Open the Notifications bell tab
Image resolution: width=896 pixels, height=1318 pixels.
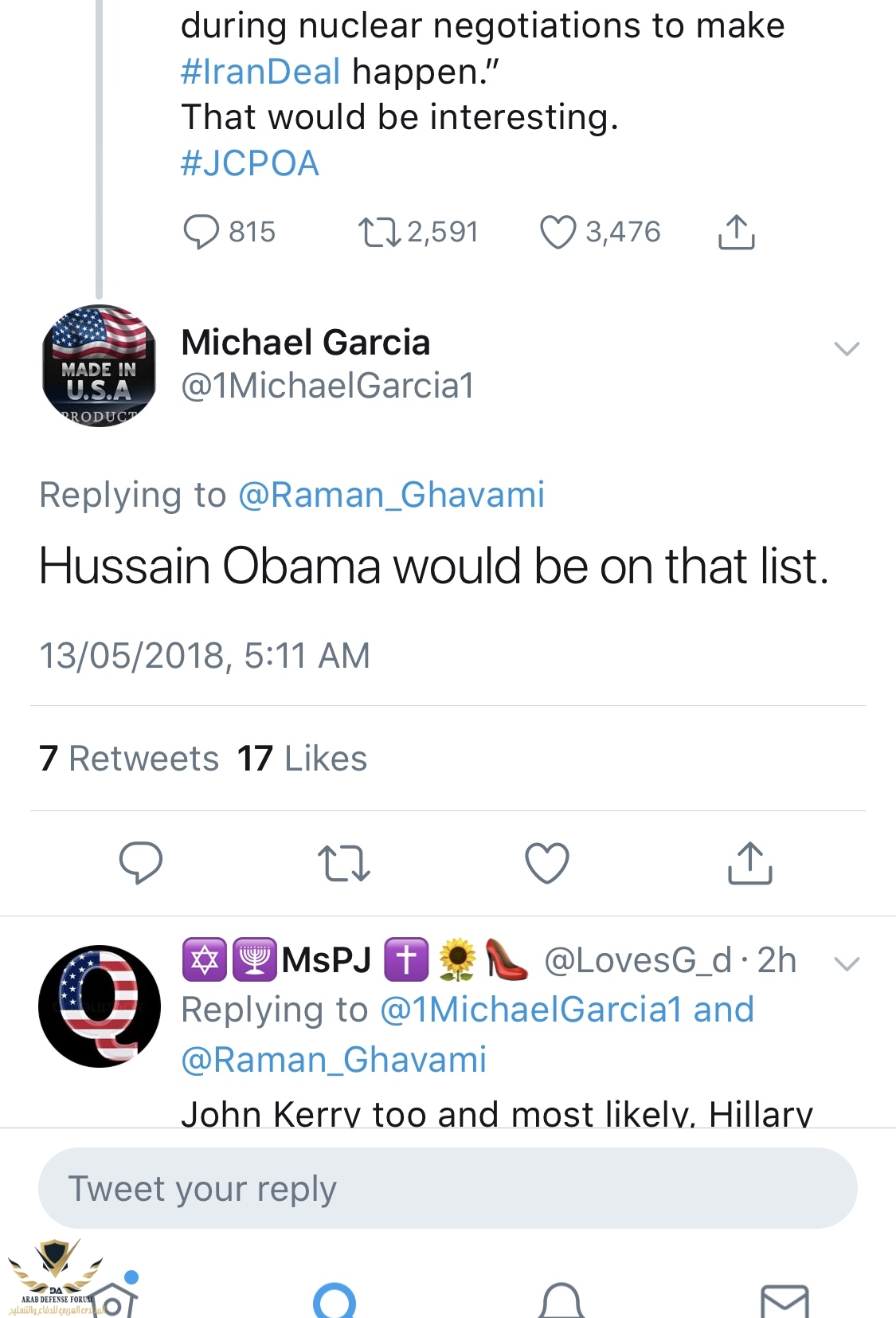click(561, 1300)
